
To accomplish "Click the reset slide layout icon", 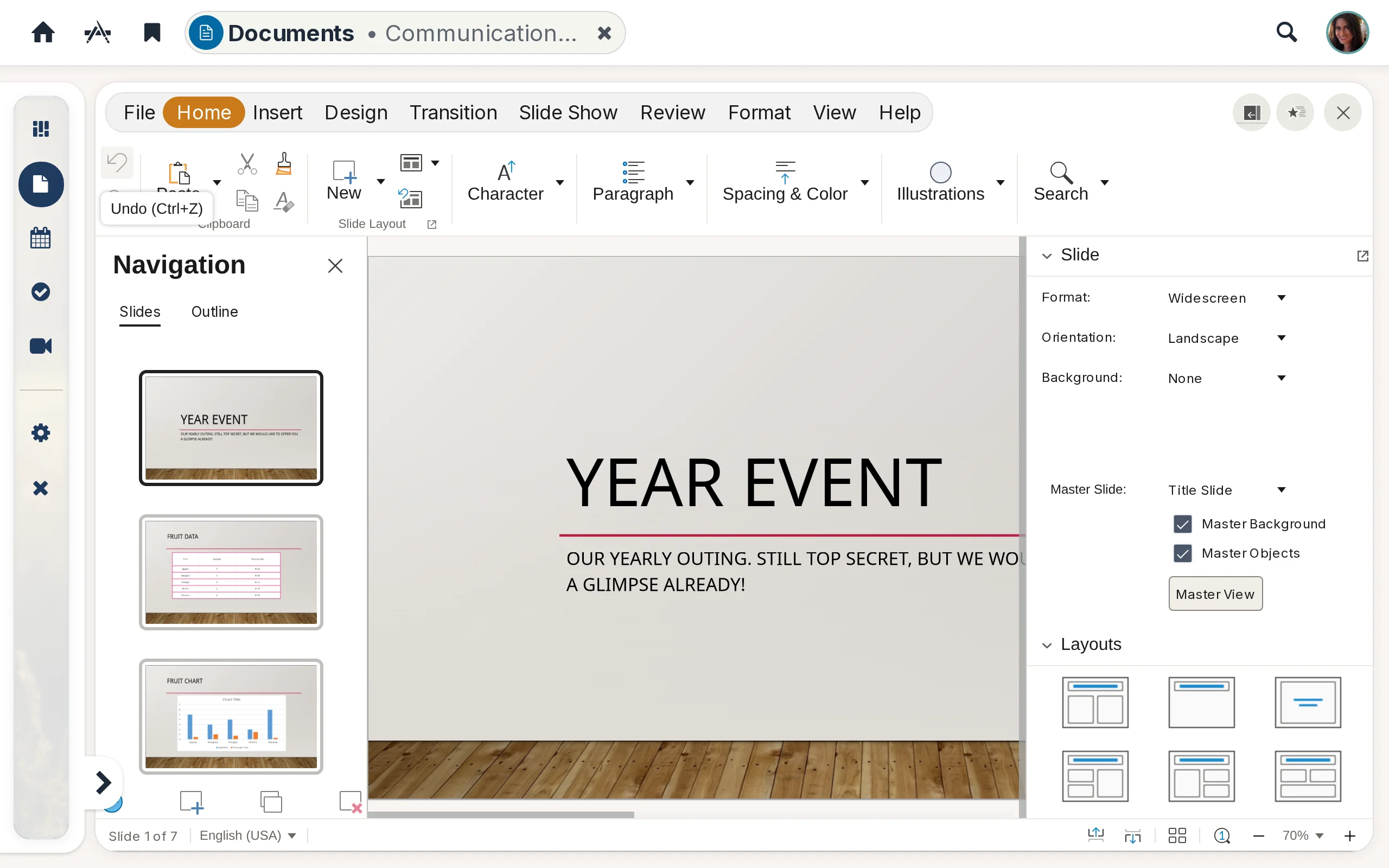I will coord(410,199).
